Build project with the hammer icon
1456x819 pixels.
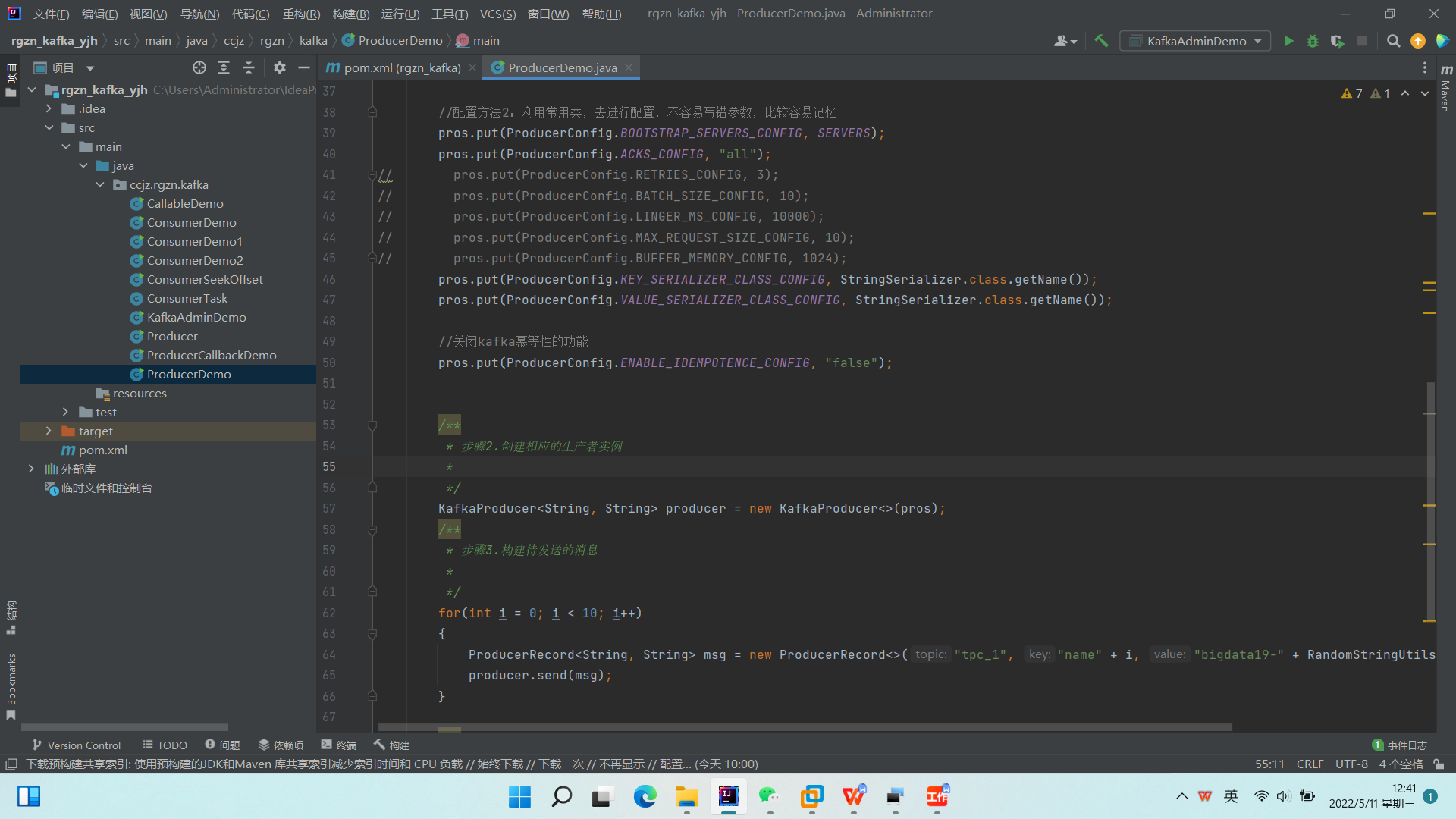tap(1101, 41)
